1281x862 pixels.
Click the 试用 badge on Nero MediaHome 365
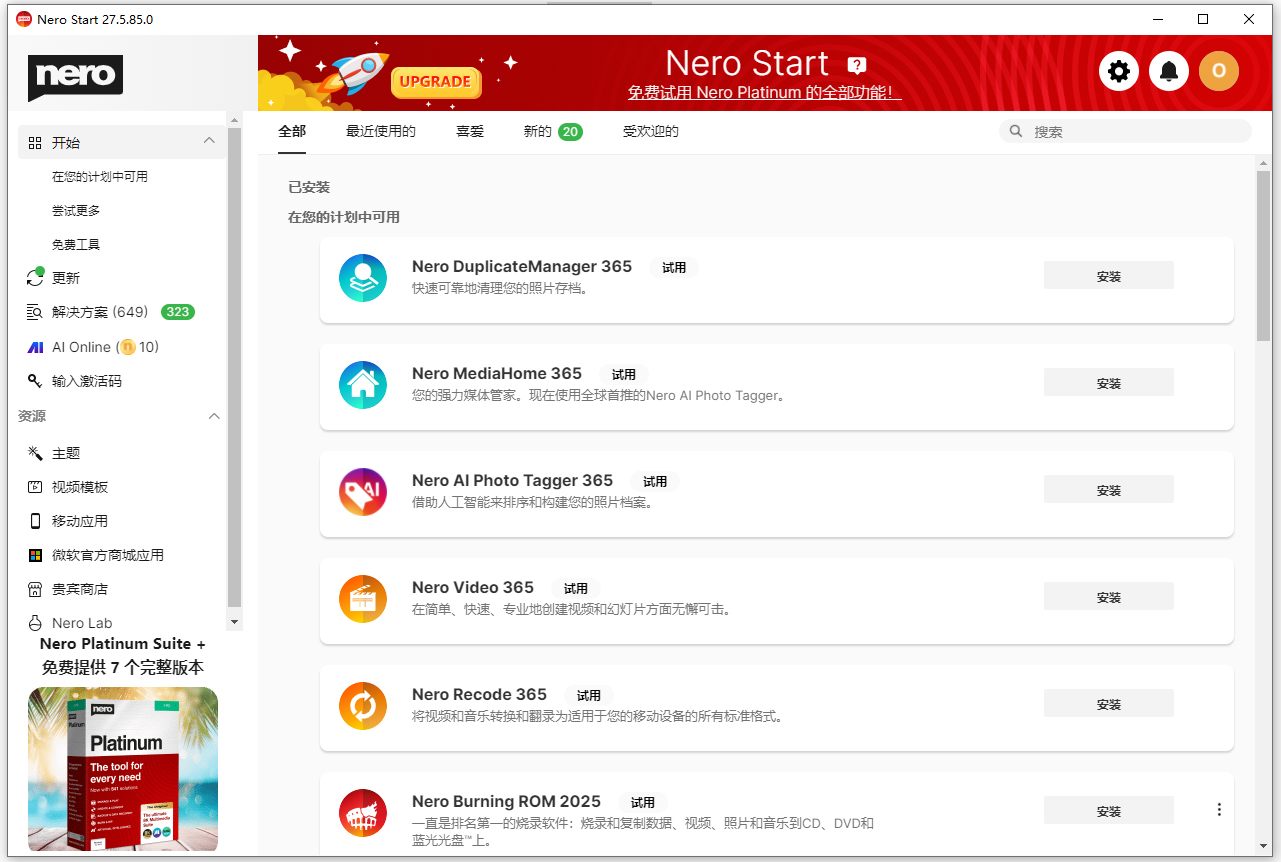(624, 374)
